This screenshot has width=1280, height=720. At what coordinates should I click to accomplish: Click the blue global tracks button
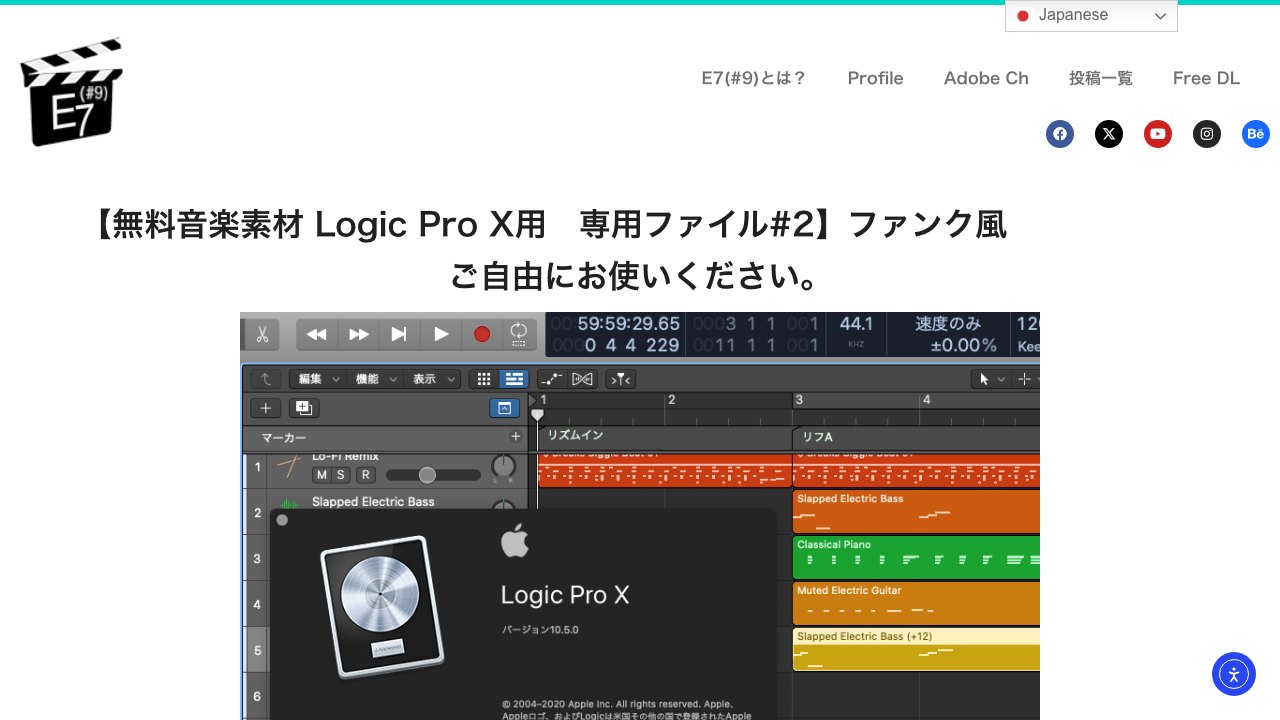[504, 408]
